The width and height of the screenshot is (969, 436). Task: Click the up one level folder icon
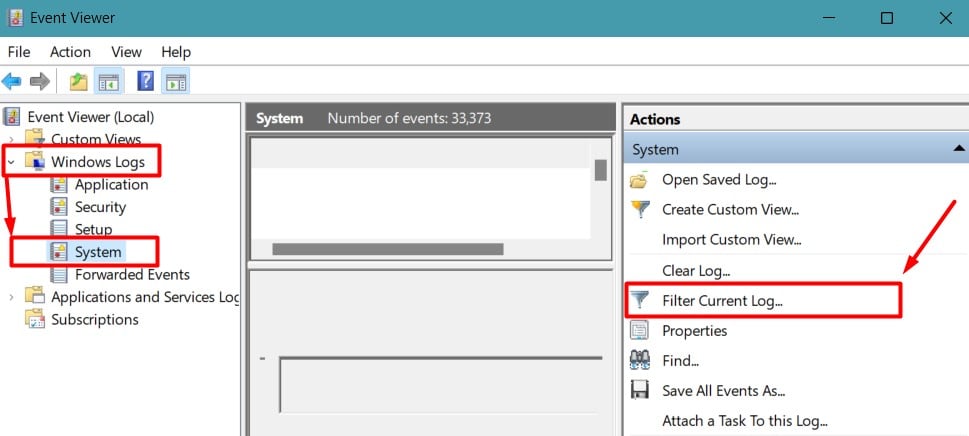[x=78, y=81]
